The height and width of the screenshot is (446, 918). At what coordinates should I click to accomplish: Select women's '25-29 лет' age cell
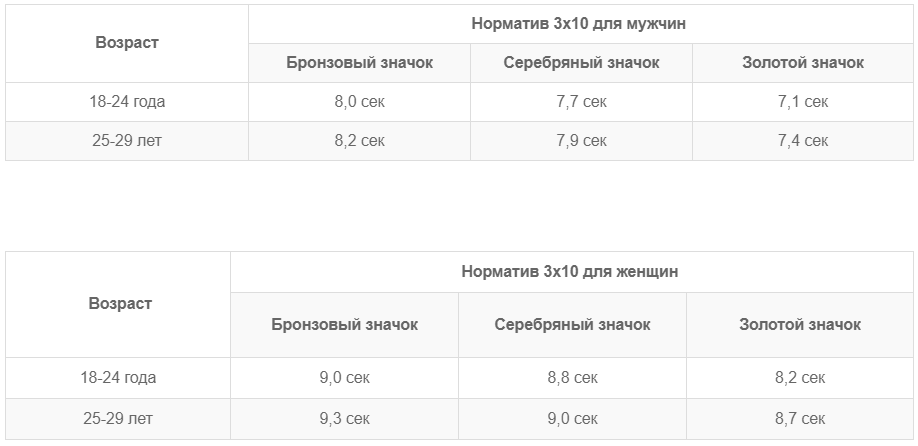tap(118, 419)
